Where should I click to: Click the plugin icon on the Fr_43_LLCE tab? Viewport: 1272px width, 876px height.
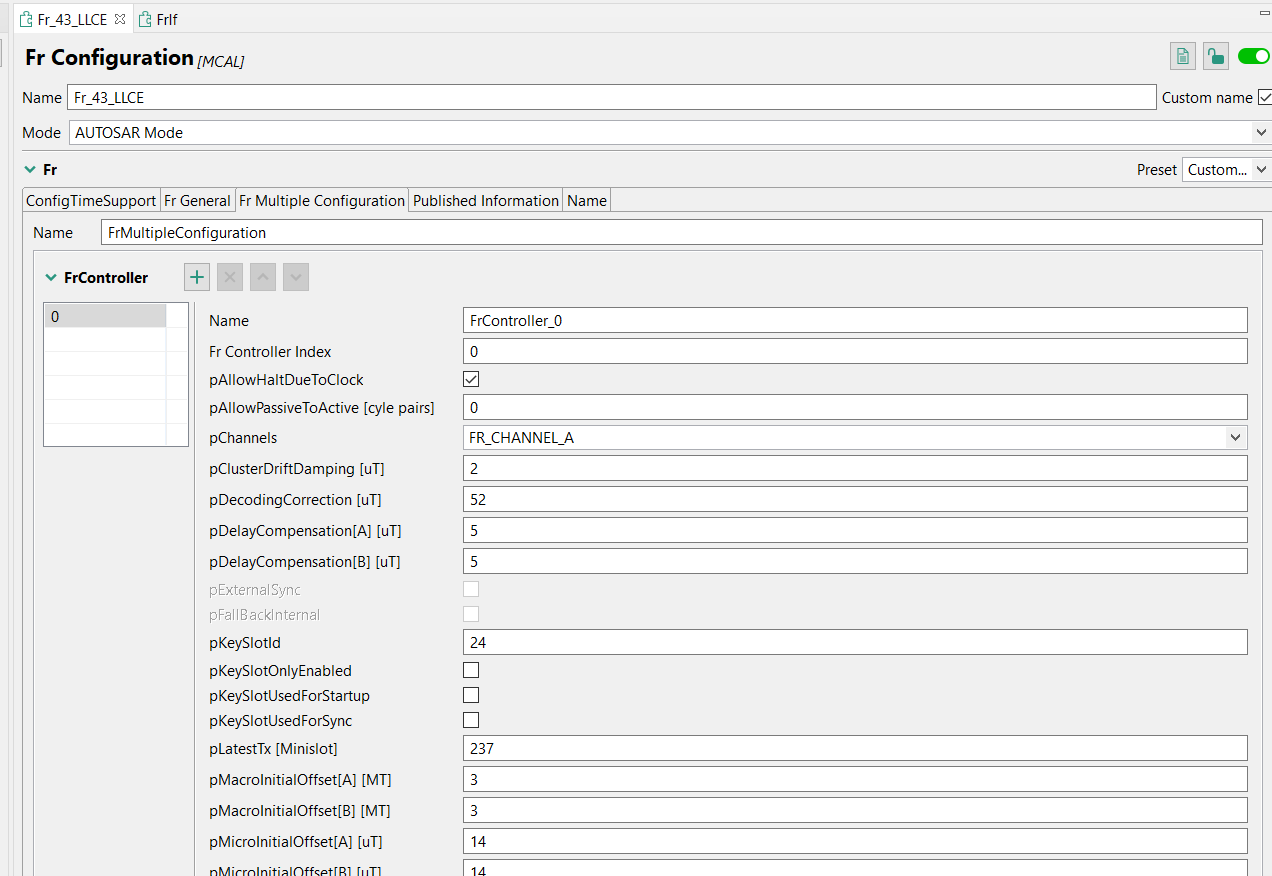tap(27, 18)
